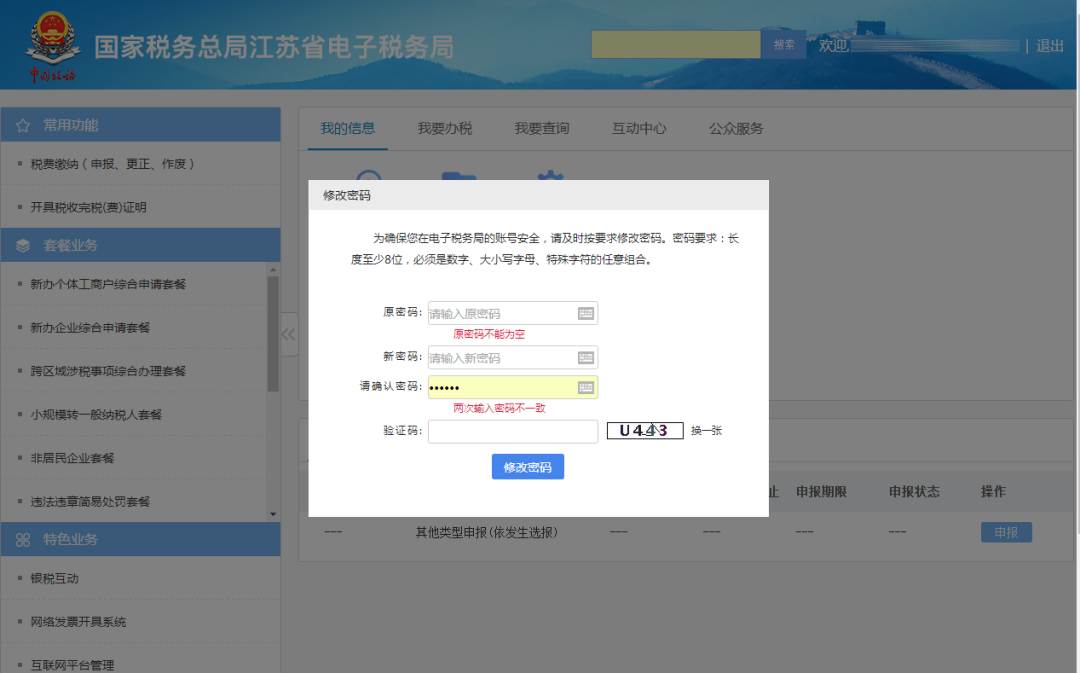Screen dimensions: 1080x673
Task: Click the sidebar scroll up arrow
Action: (x=273, y=269)
